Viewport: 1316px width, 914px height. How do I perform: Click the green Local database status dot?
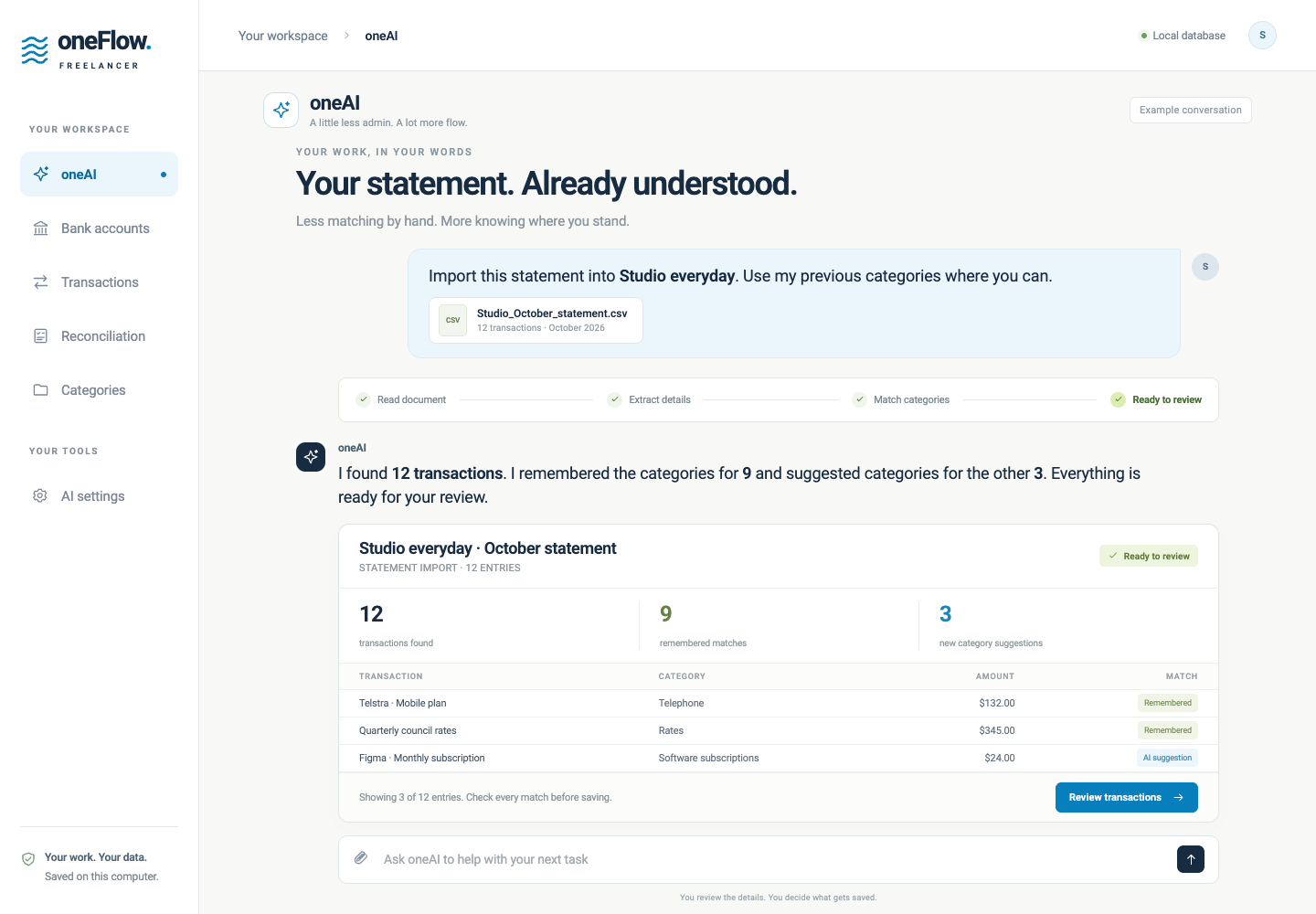click(x=1143, y=36)
